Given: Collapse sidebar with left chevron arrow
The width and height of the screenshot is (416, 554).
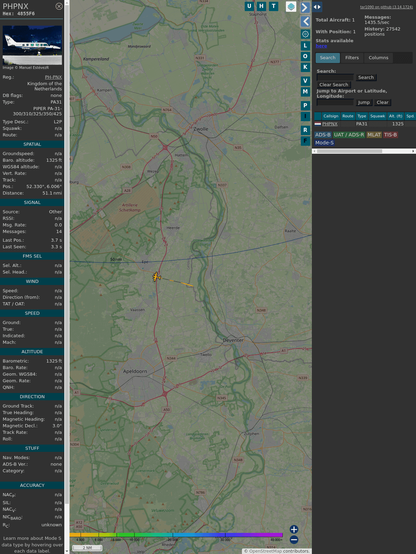Looking at the screenshot, I should click(305, 22).
